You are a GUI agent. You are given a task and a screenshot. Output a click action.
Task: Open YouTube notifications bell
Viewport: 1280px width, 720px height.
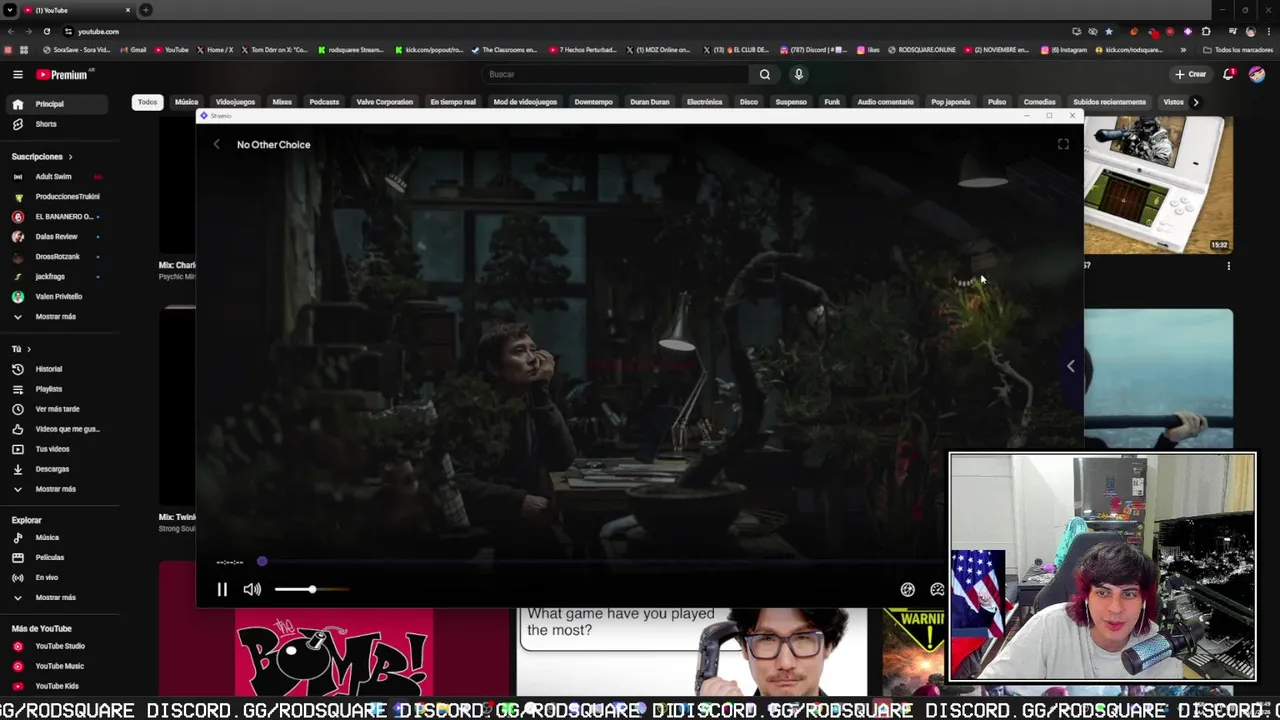(x=1229, y=74)
